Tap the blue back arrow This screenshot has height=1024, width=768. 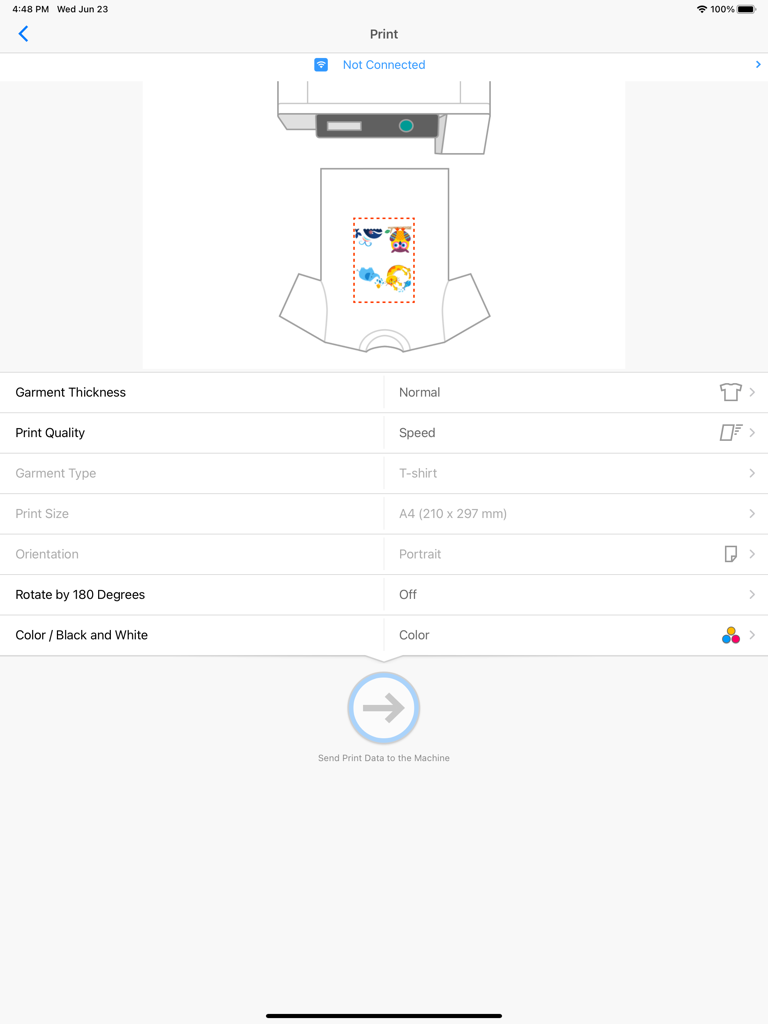(24, 34)
